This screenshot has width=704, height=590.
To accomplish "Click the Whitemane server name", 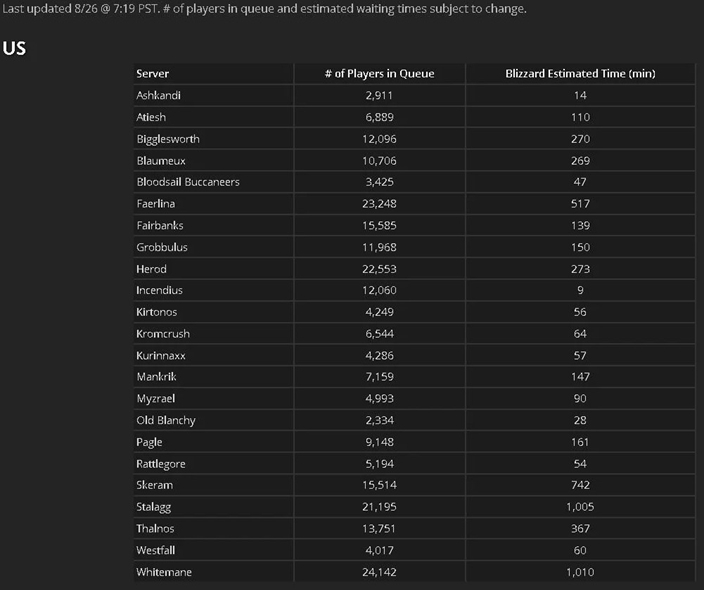I will [164, 572].
